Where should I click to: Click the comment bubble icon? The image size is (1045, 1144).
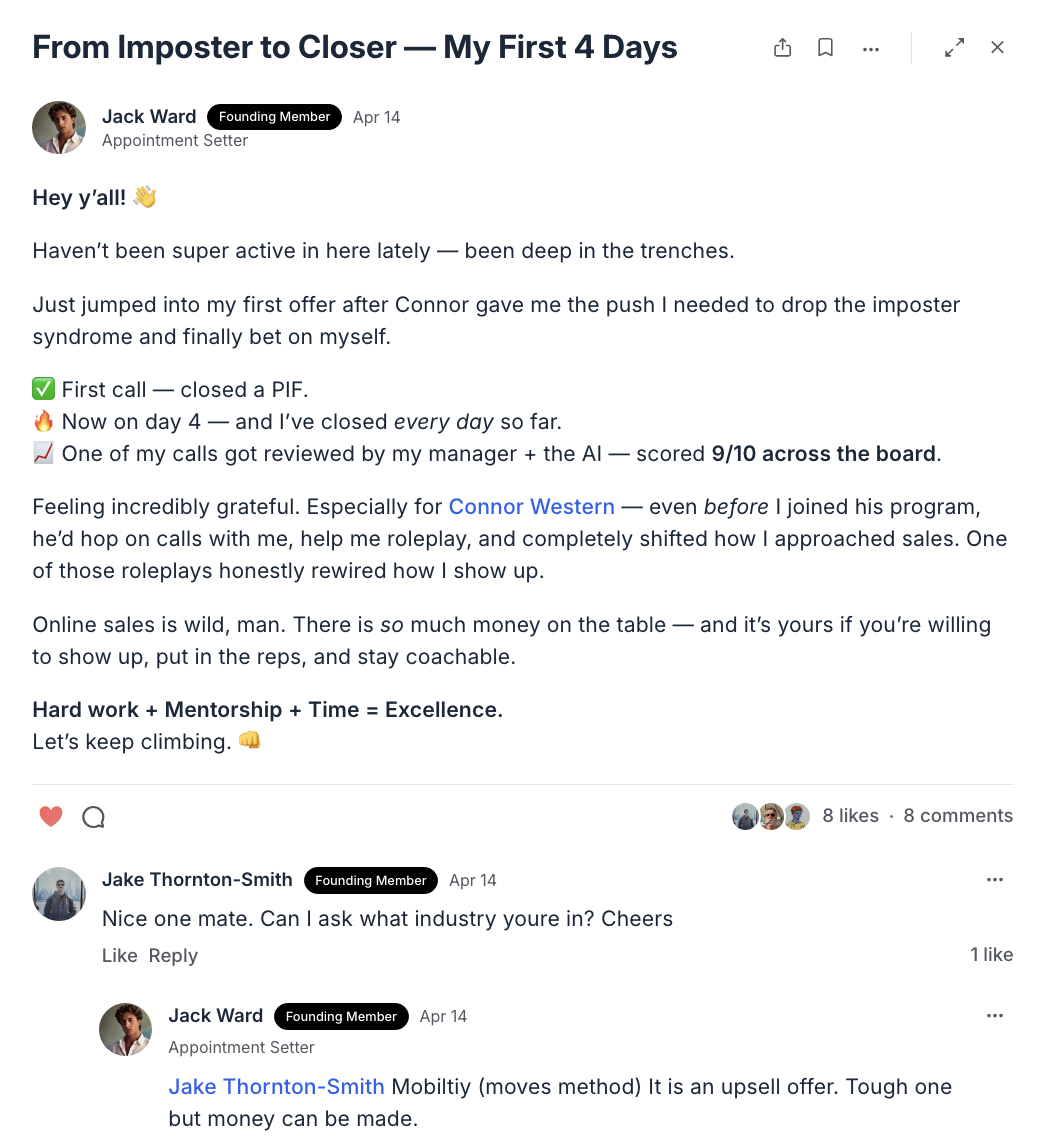click(93, 816)
